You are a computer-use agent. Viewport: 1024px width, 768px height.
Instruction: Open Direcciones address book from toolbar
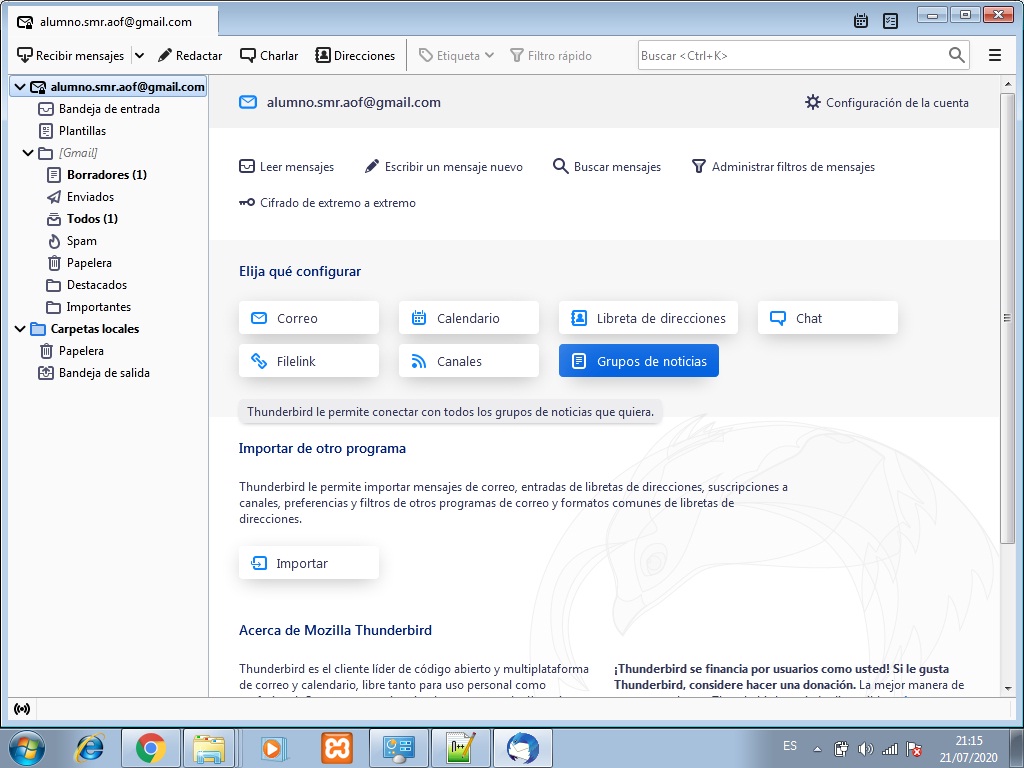pos(355,56)
